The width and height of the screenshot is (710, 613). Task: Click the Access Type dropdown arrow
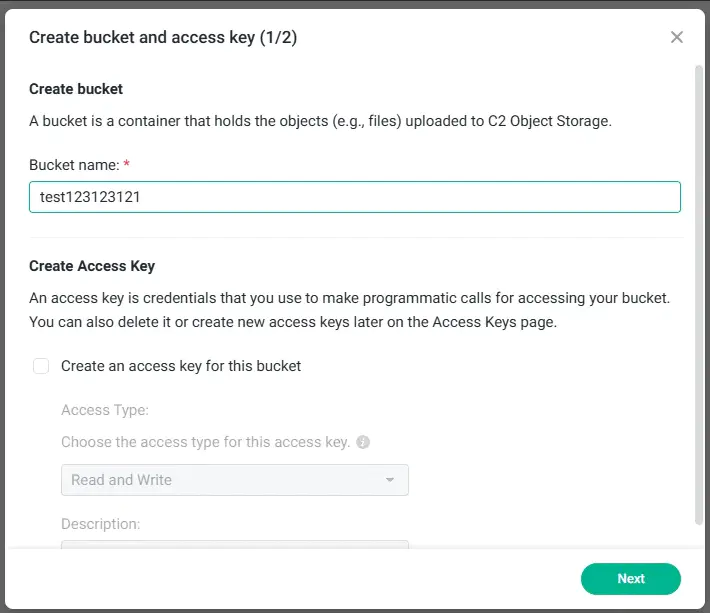tap(390, 480)
